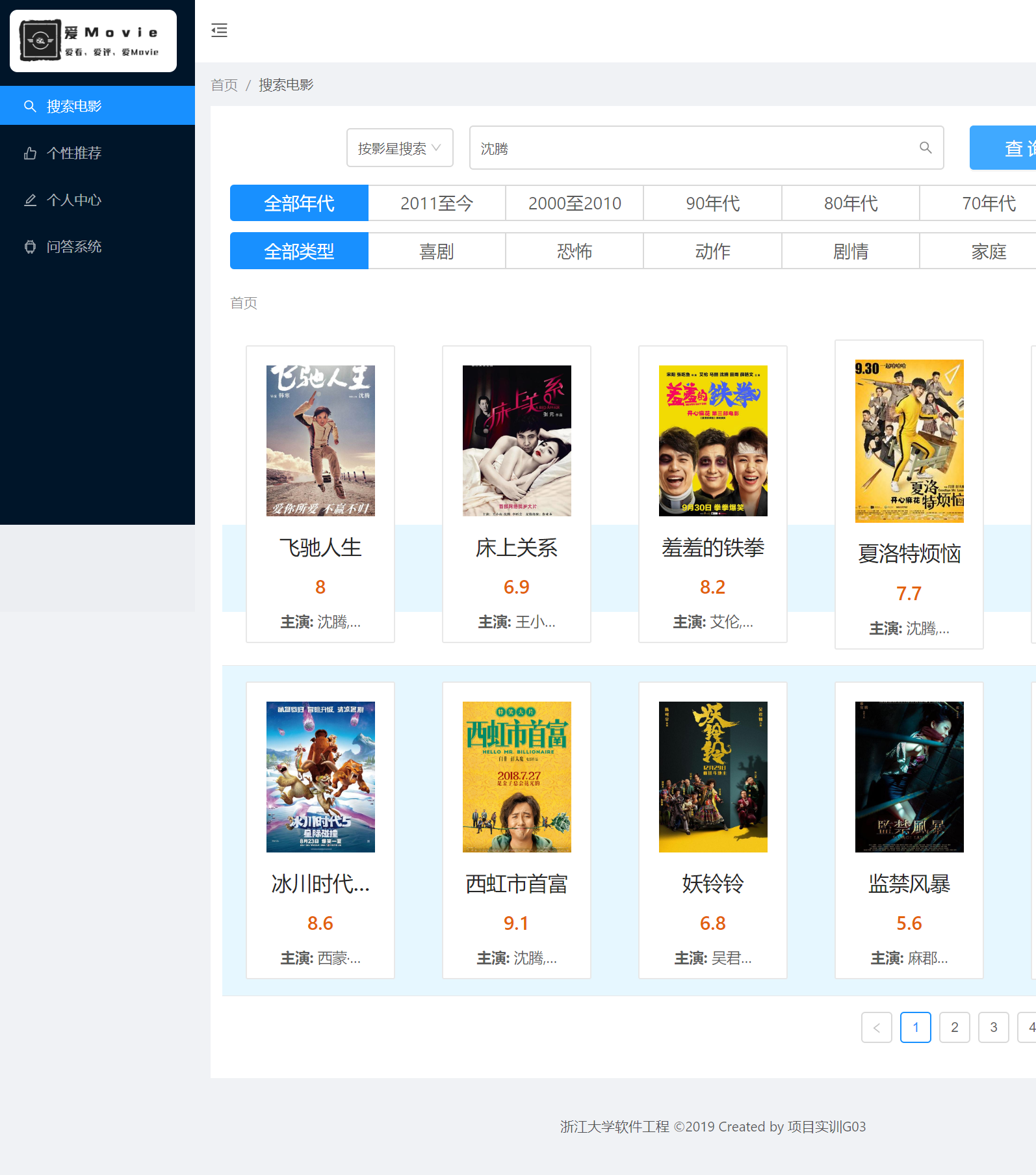The image size is (1036, 1175).
Task: Open the 夏洛特烦恼 movie poster
Action: tap(909, 441)
